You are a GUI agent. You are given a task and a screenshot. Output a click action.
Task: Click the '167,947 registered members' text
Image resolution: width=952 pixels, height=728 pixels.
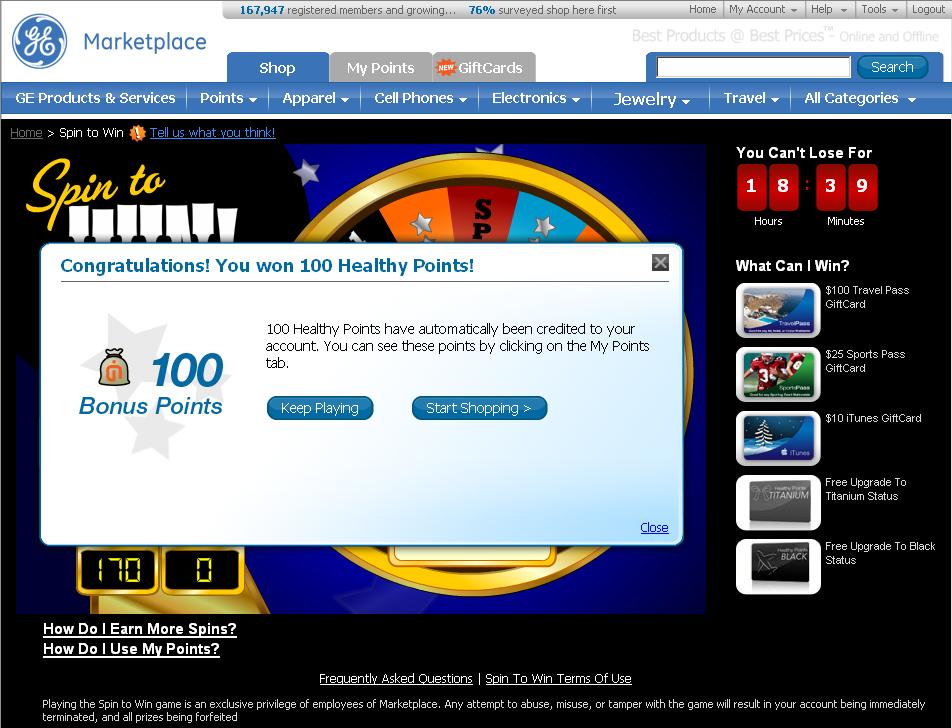click(x=347, y=10)
